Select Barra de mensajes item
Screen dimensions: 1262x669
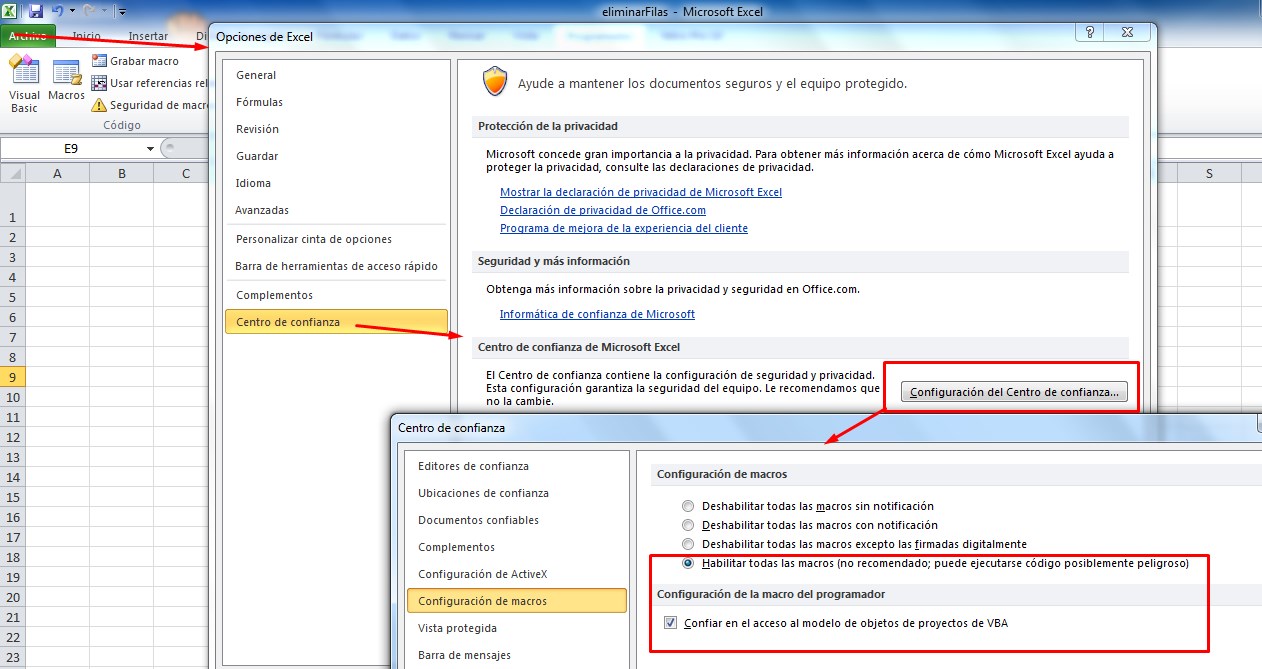516,655
